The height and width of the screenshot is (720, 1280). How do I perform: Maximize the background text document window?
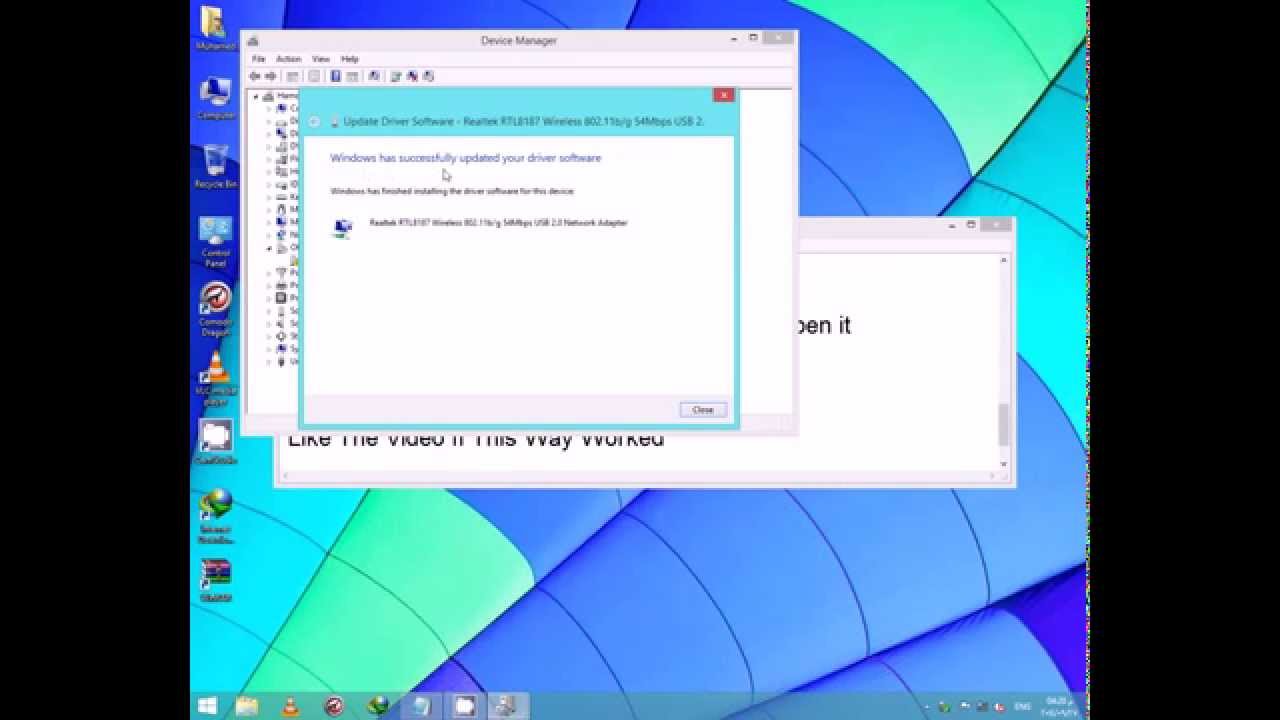(x=971, y=226)
